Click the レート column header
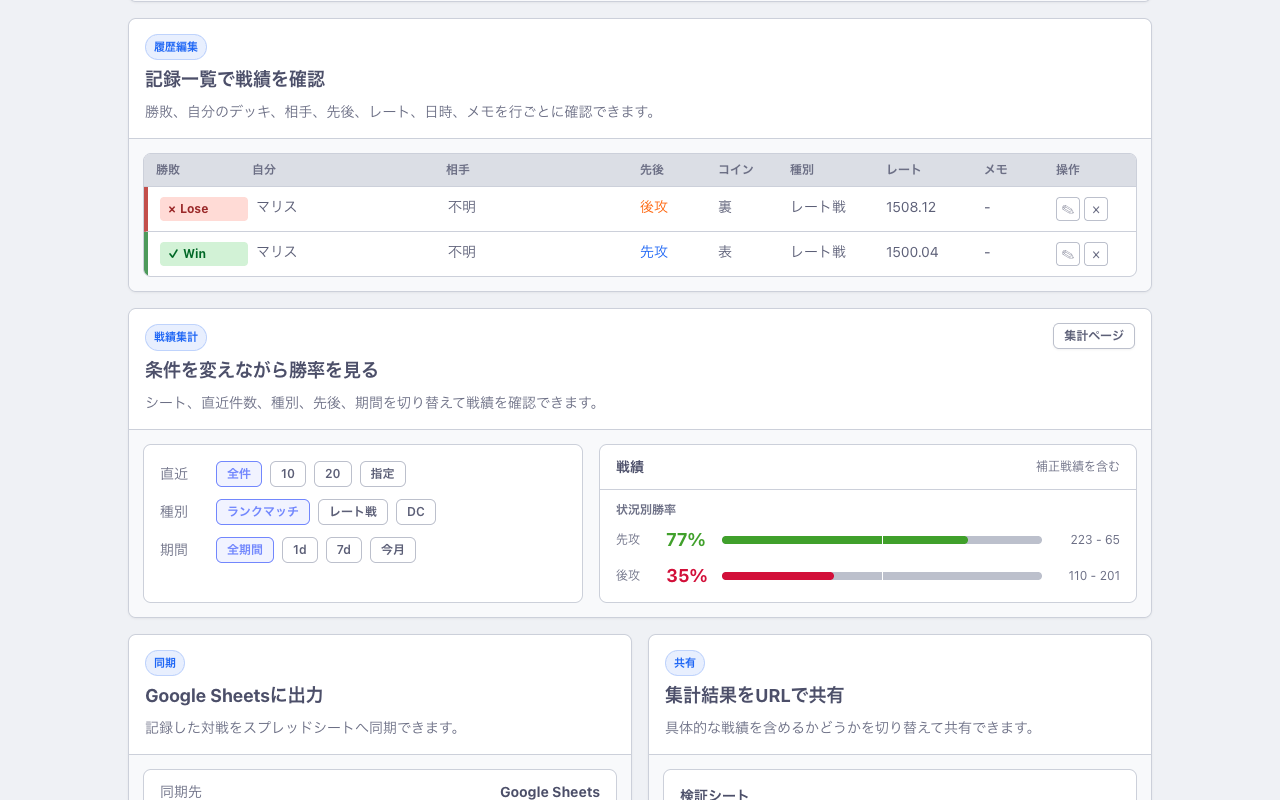Viewport: 1280px width, 800px height. click(x=904, y=170)
